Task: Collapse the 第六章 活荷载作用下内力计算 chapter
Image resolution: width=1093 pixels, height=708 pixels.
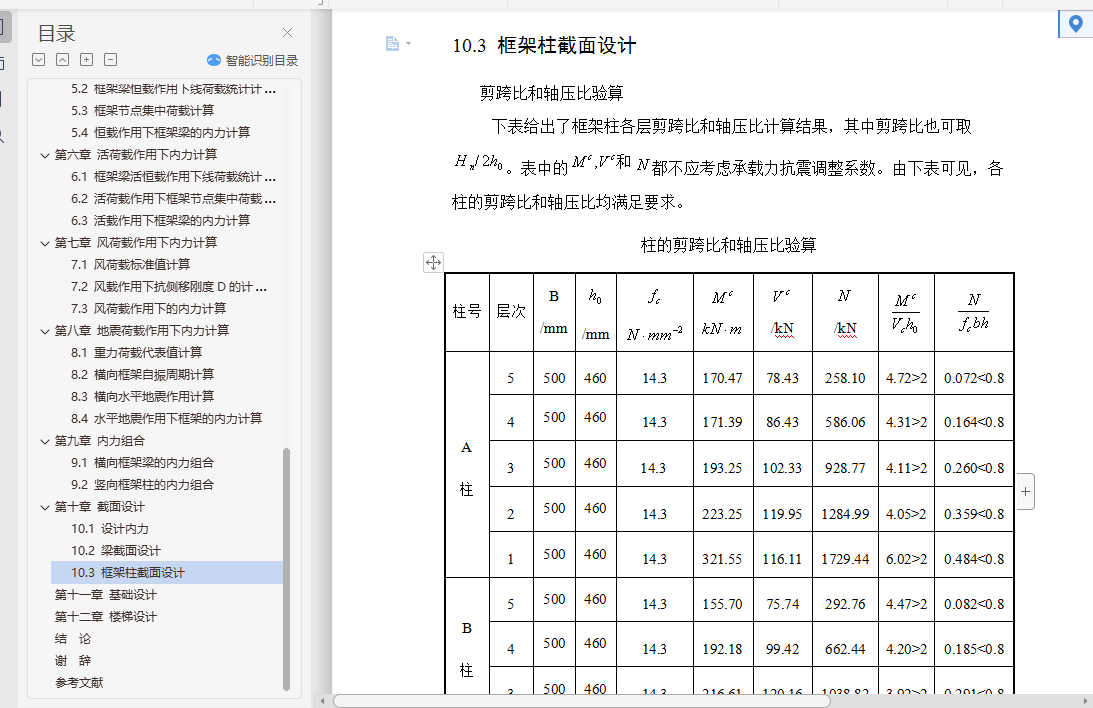Action: click(x=45, y=155)
